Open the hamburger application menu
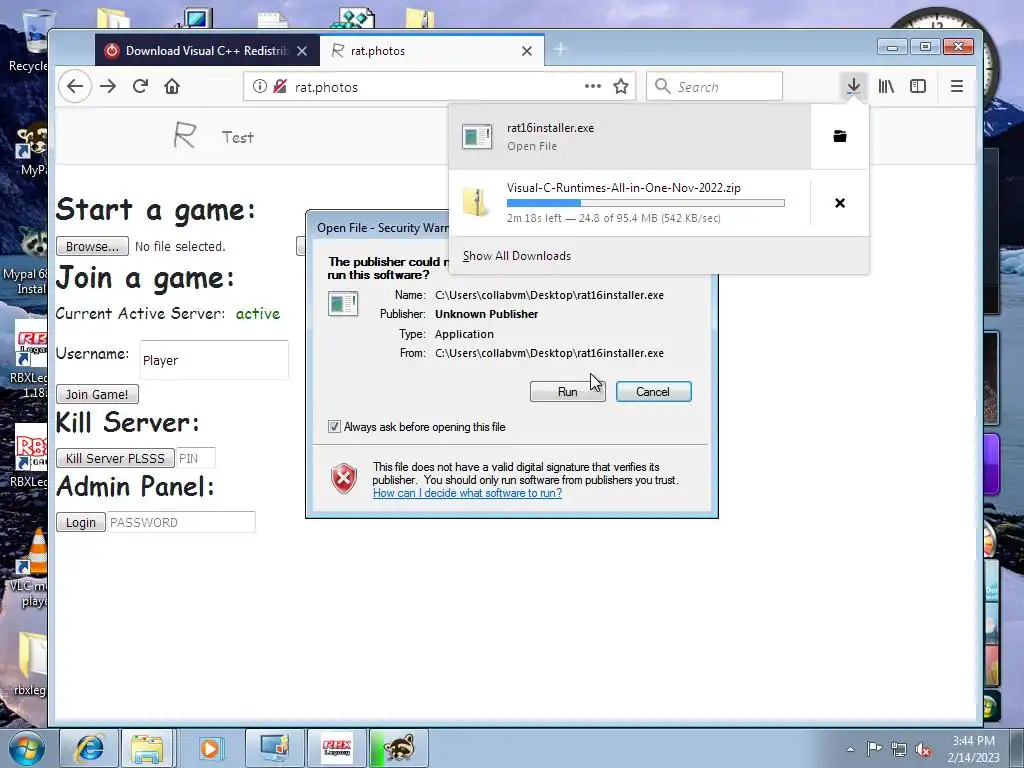This screenshot has width=1024, height=768. (957, 86)
